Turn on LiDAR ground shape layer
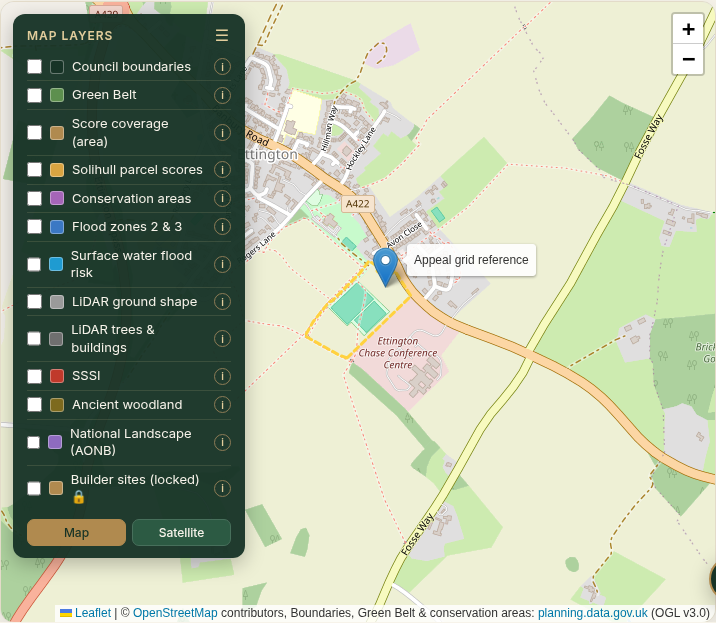This screenshot has height=623, width=716. click(34, 301)
